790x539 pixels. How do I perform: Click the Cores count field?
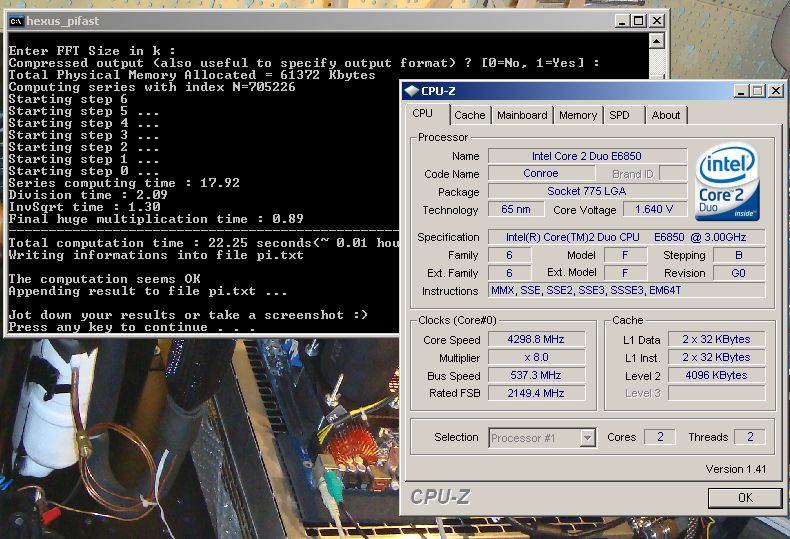[x=660, y=437]
